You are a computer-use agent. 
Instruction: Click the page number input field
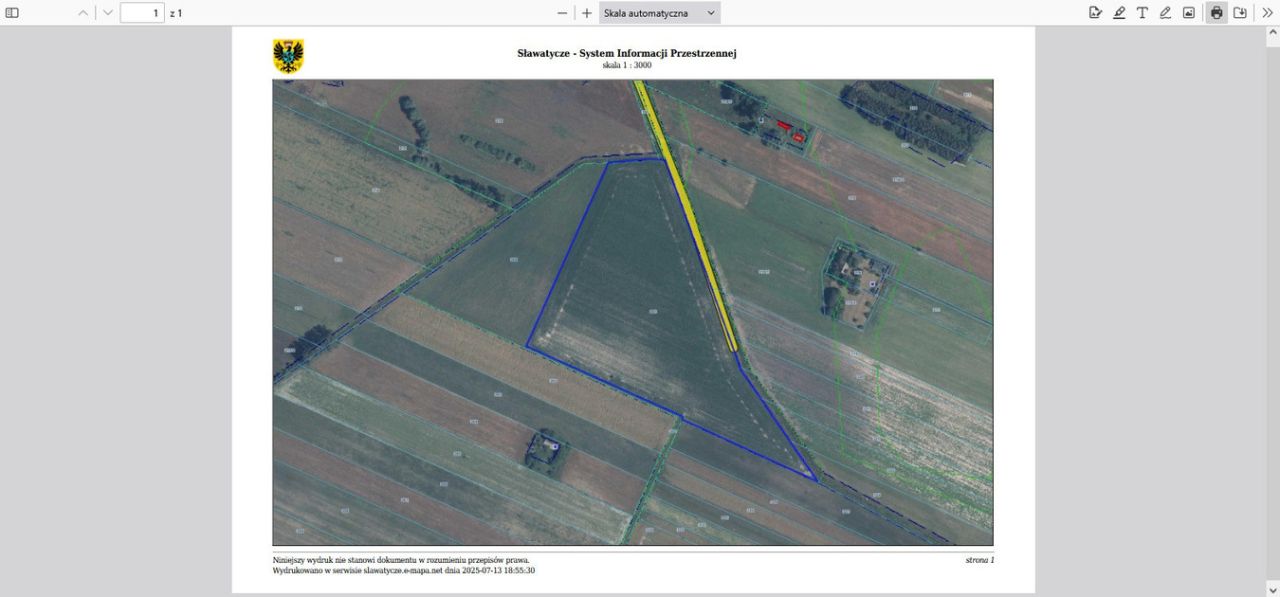click(x=142, y=13)
